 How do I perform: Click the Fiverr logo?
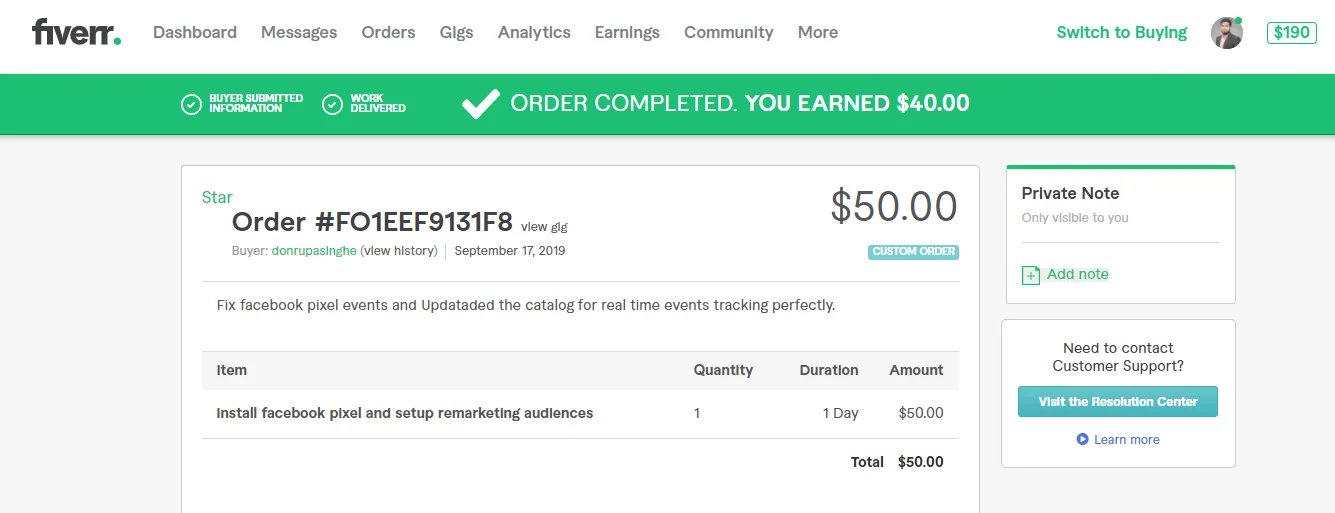click(76, 32)
